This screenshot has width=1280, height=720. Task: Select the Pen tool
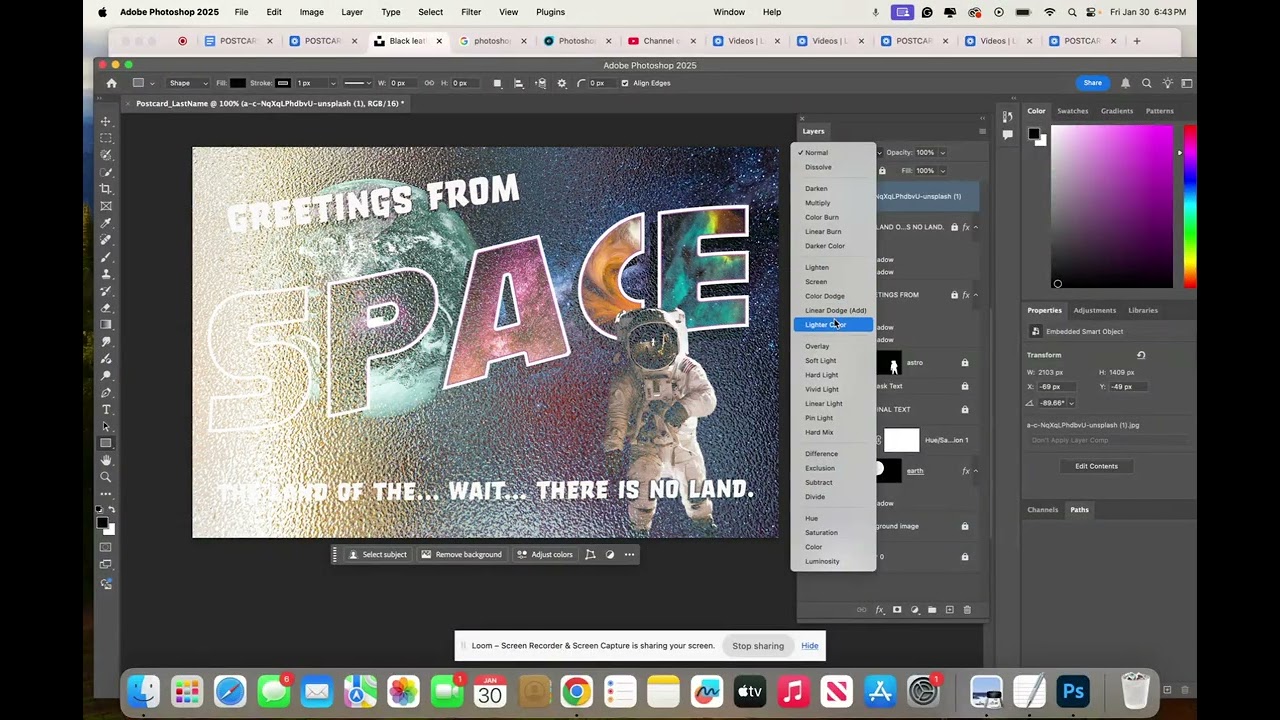coord(106,393)
